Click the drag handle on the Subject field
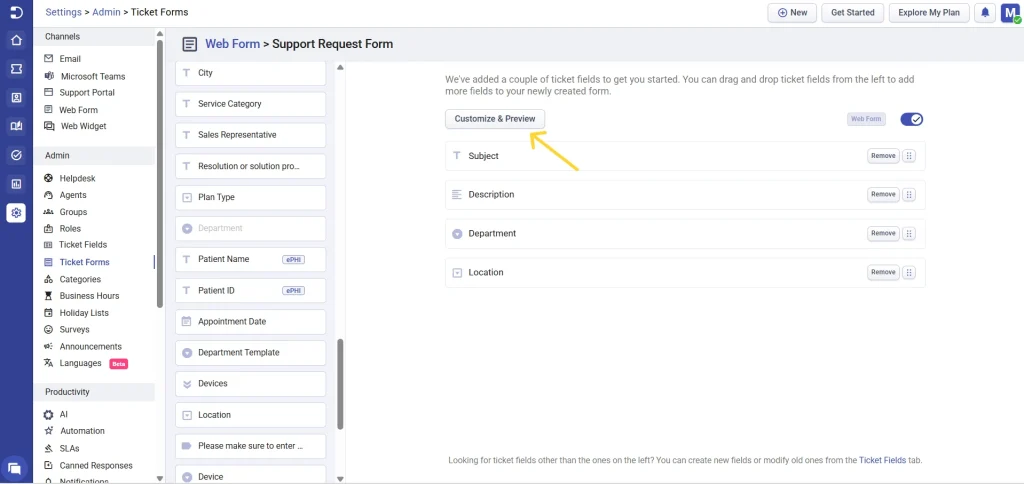This screenshot has width=1024, height=484. (x=909, y=156)
